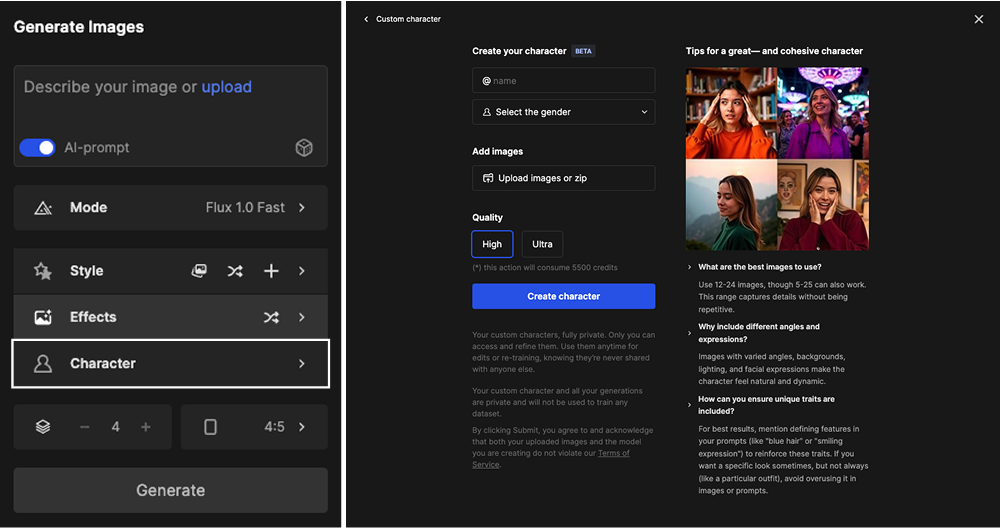The image size is (1000, 528).
Task: Collapse 'Why include different angles' tip
Action: [x=689, y=333]
